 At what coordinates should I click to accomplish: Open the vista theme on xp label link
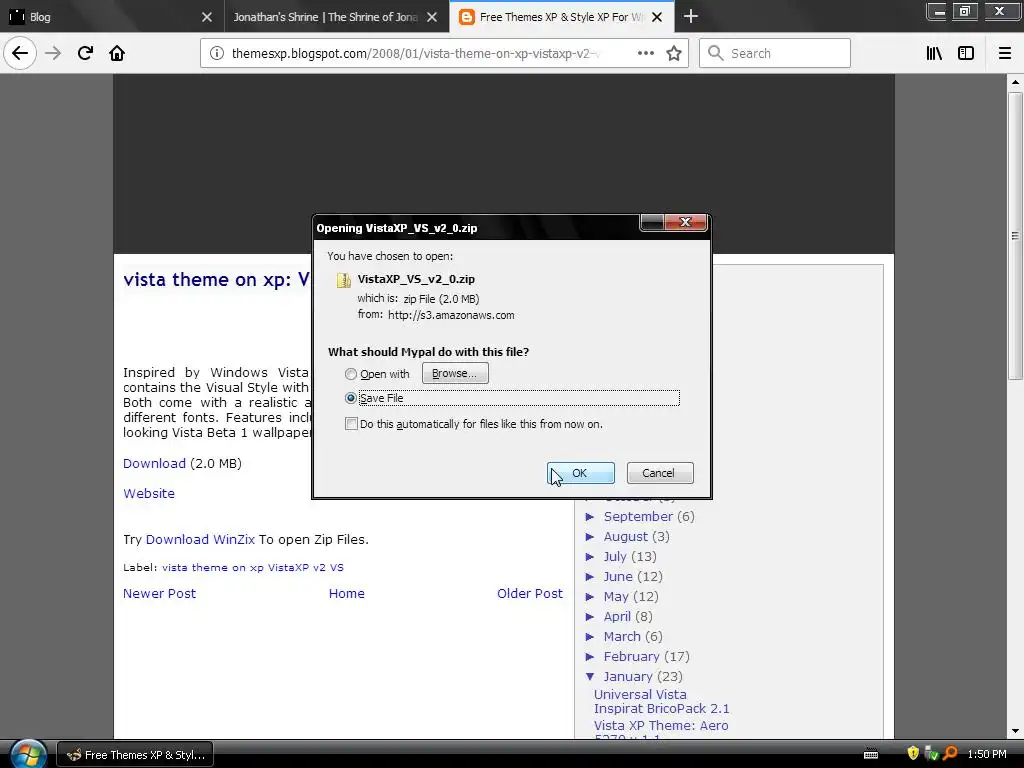coord(253,568)
